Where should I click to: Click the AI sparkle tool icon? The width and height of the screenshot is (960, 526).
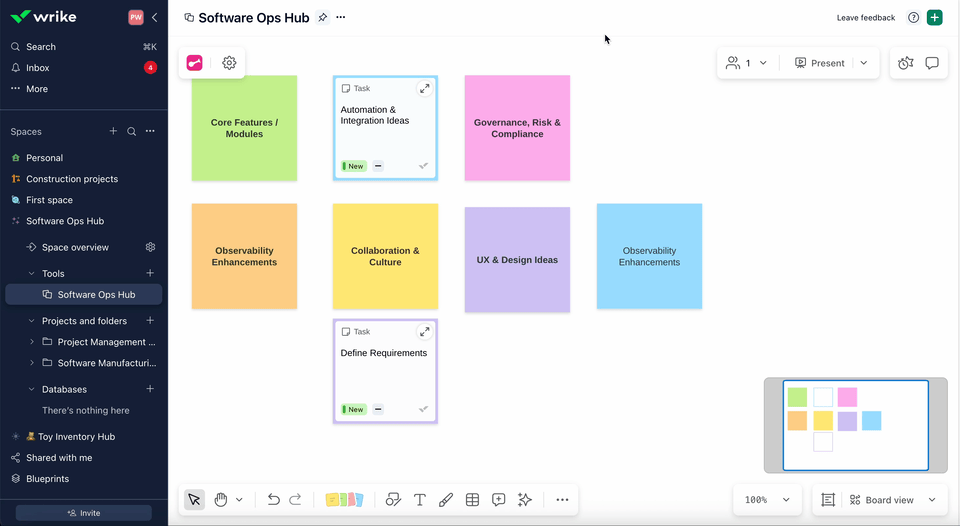pos(525,500)
